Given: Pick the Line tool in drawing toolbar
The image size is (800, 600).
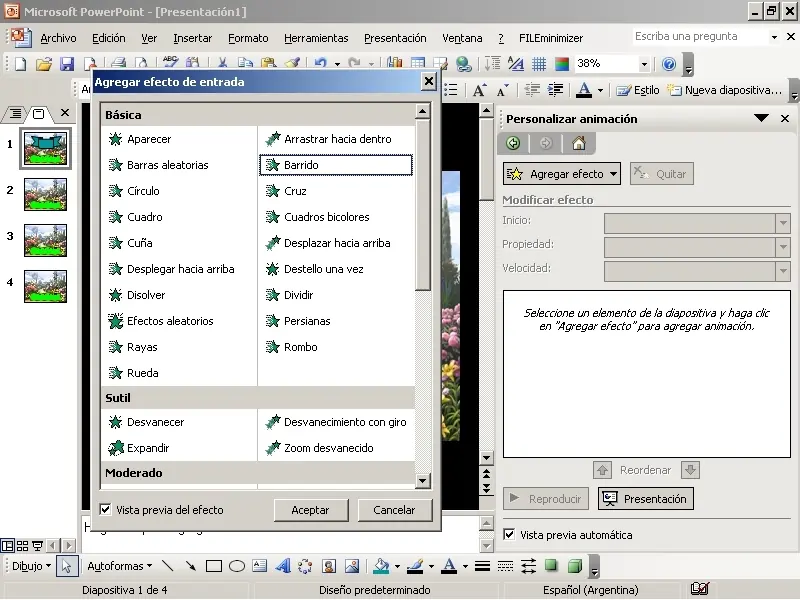Looking at the screenshot, I should click(x=168, y=566).
